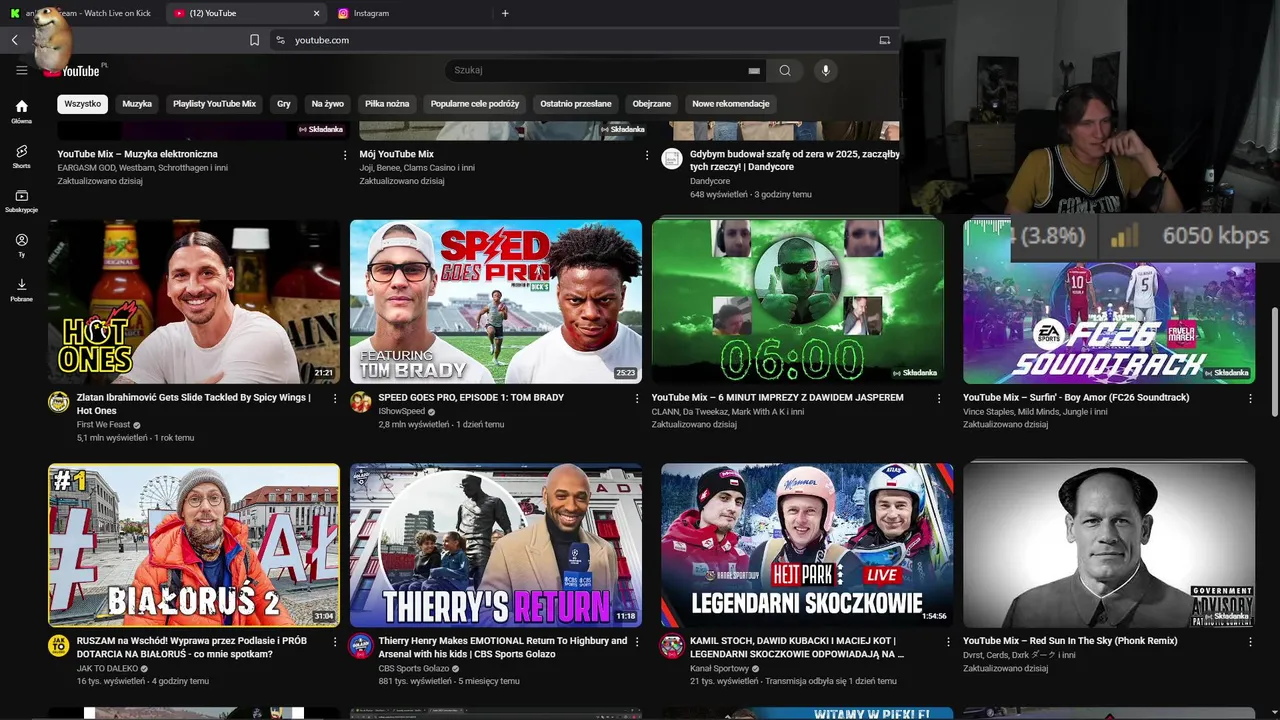The height and width of the screenshot is (720, 1280).
Task: Click the page vertical scrollbar
Action: pos(1274,362)
